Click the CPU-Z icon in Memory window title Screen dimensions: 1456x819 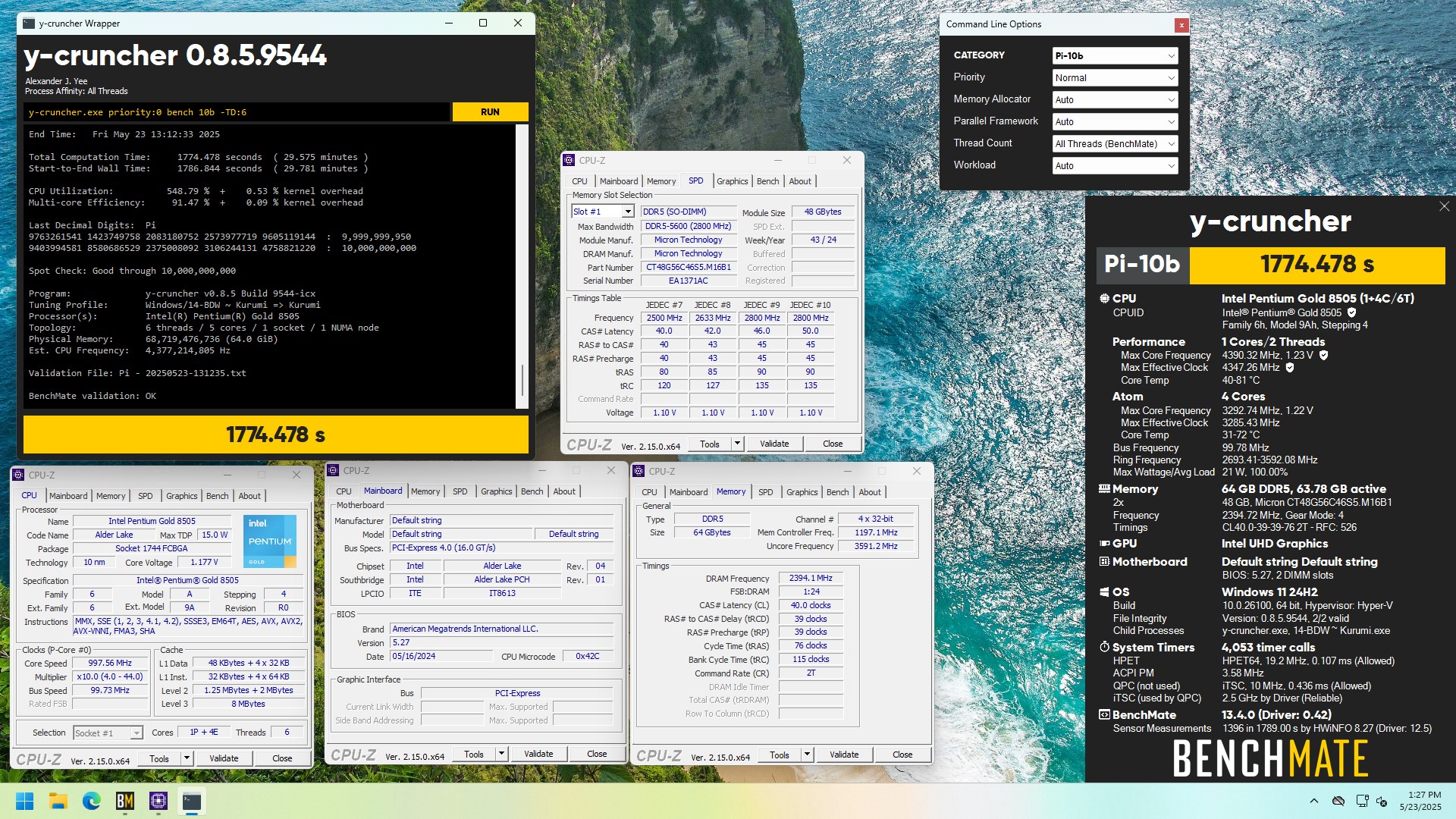(x=639, y=471)
